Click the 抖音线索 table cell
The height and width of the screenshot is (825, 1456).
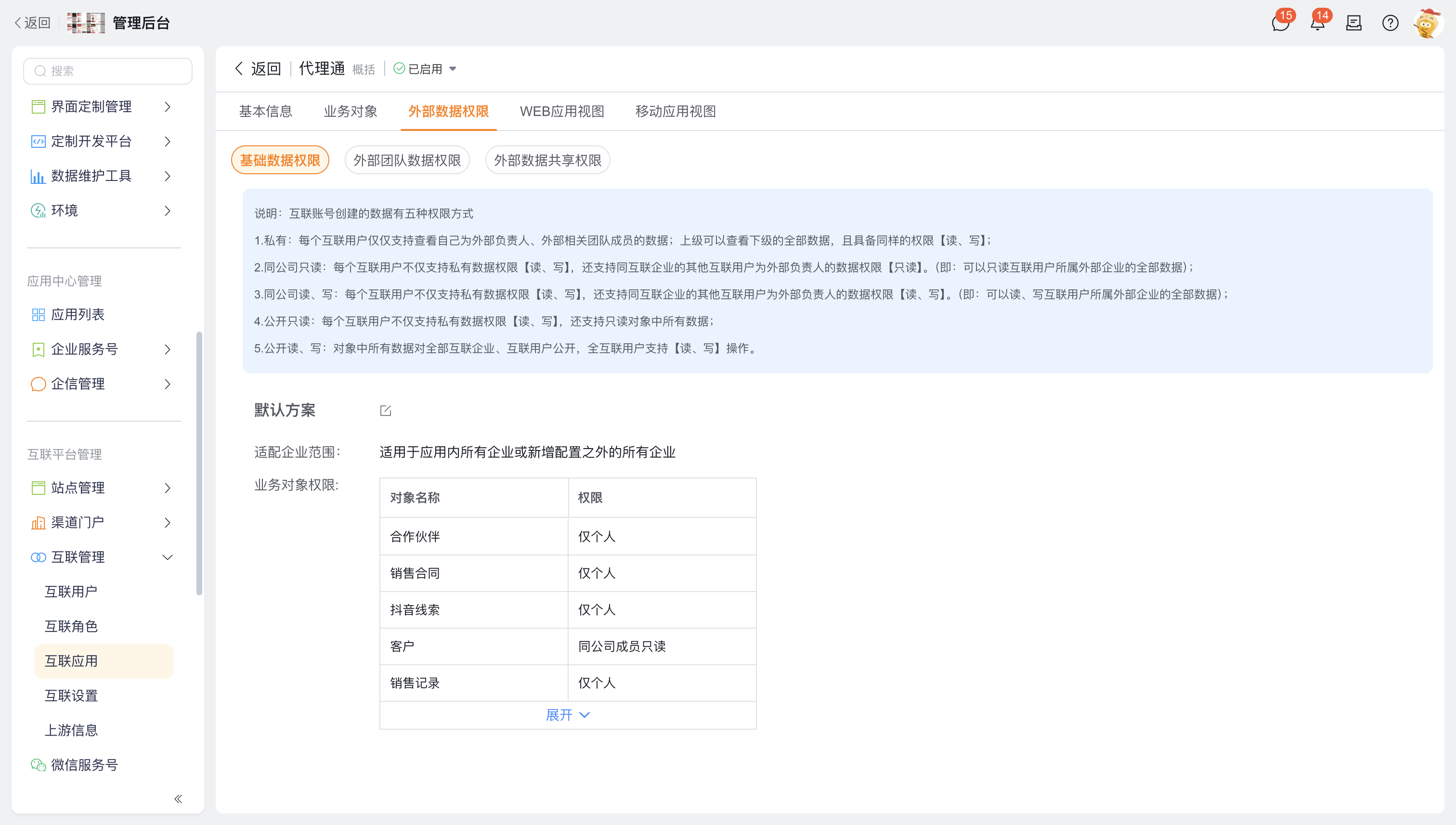point(474,610)
